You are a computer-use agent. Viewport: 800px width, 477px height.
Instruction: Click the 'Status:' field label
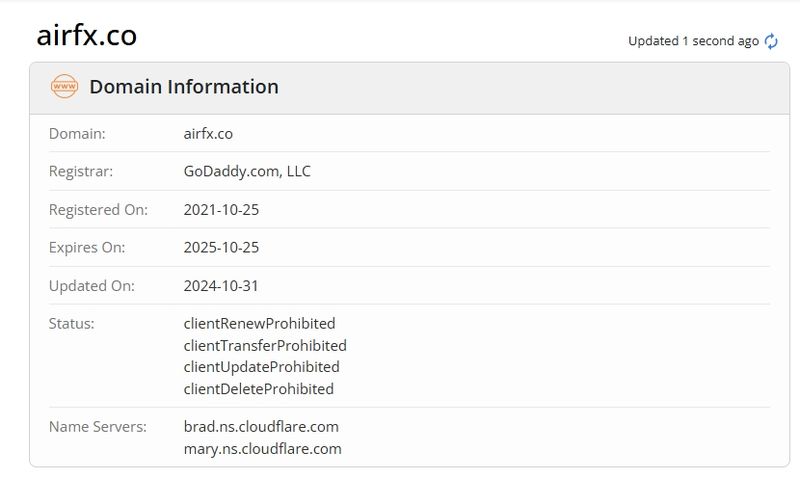click(x=71, y=323)
